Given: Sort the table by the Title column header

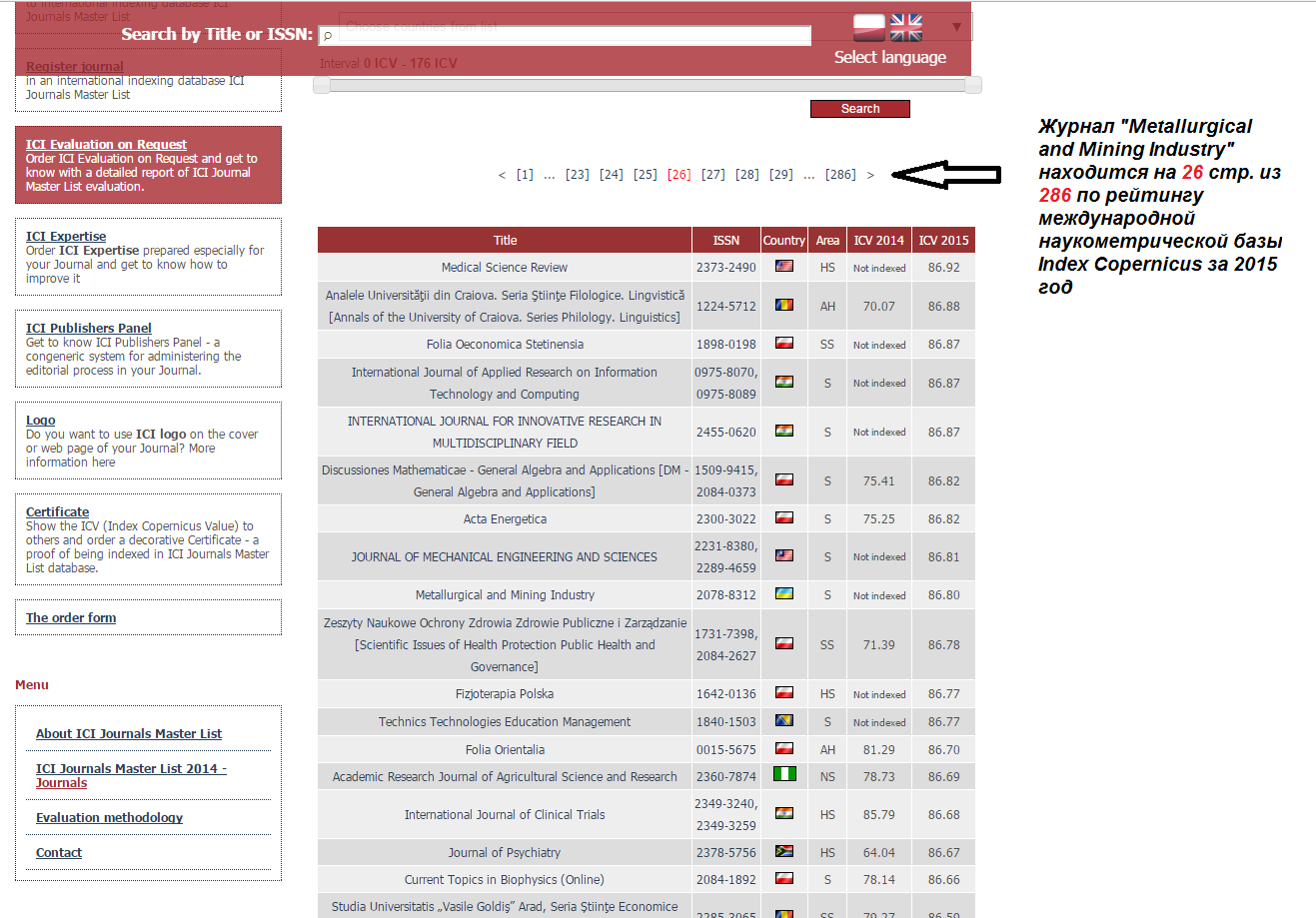Looking at the screenshot, I should (505, 240).
